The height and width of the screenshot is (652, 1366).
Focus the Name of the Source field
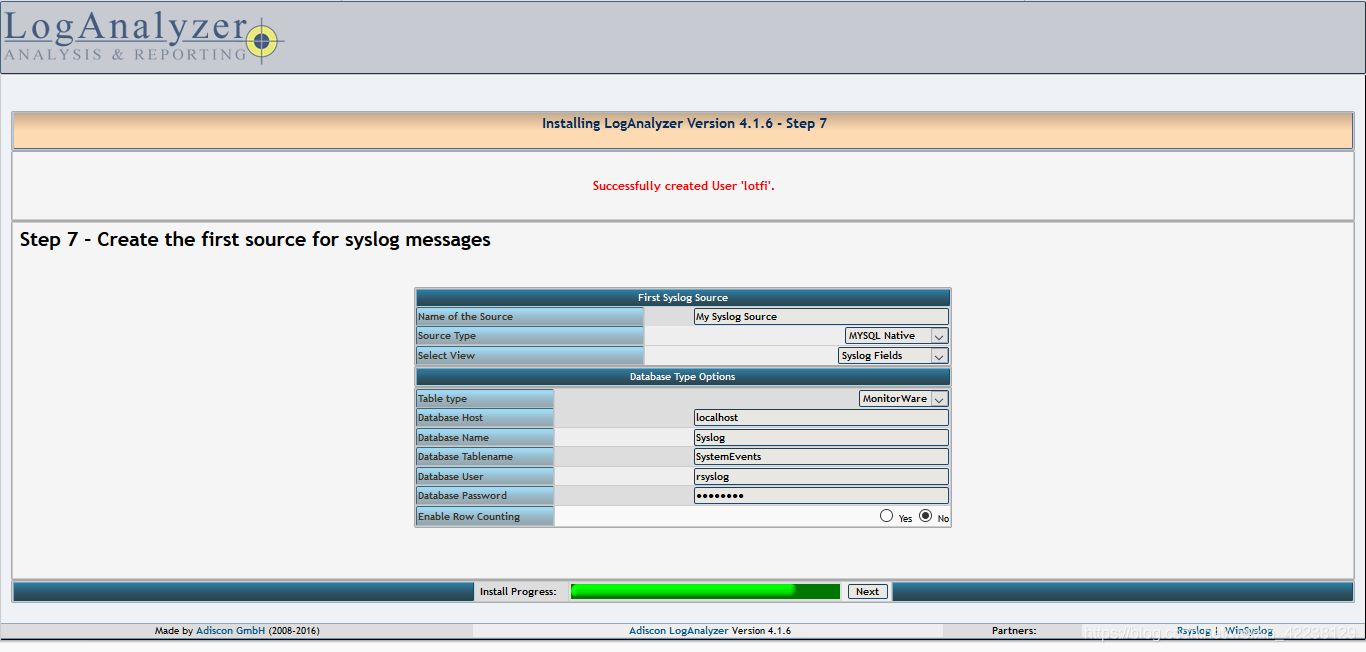point(821,317)
